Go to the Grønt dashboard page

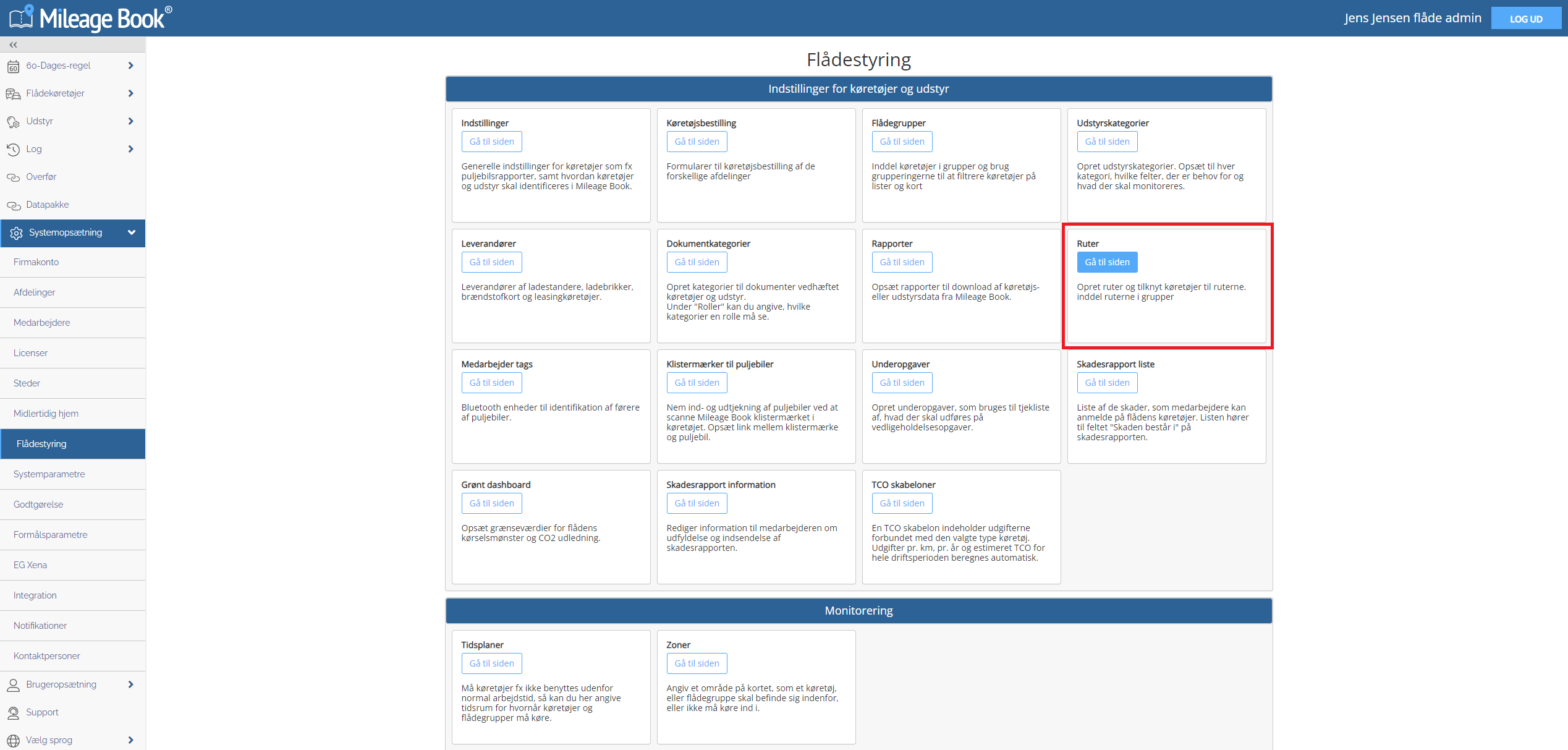tap(491, 503)
